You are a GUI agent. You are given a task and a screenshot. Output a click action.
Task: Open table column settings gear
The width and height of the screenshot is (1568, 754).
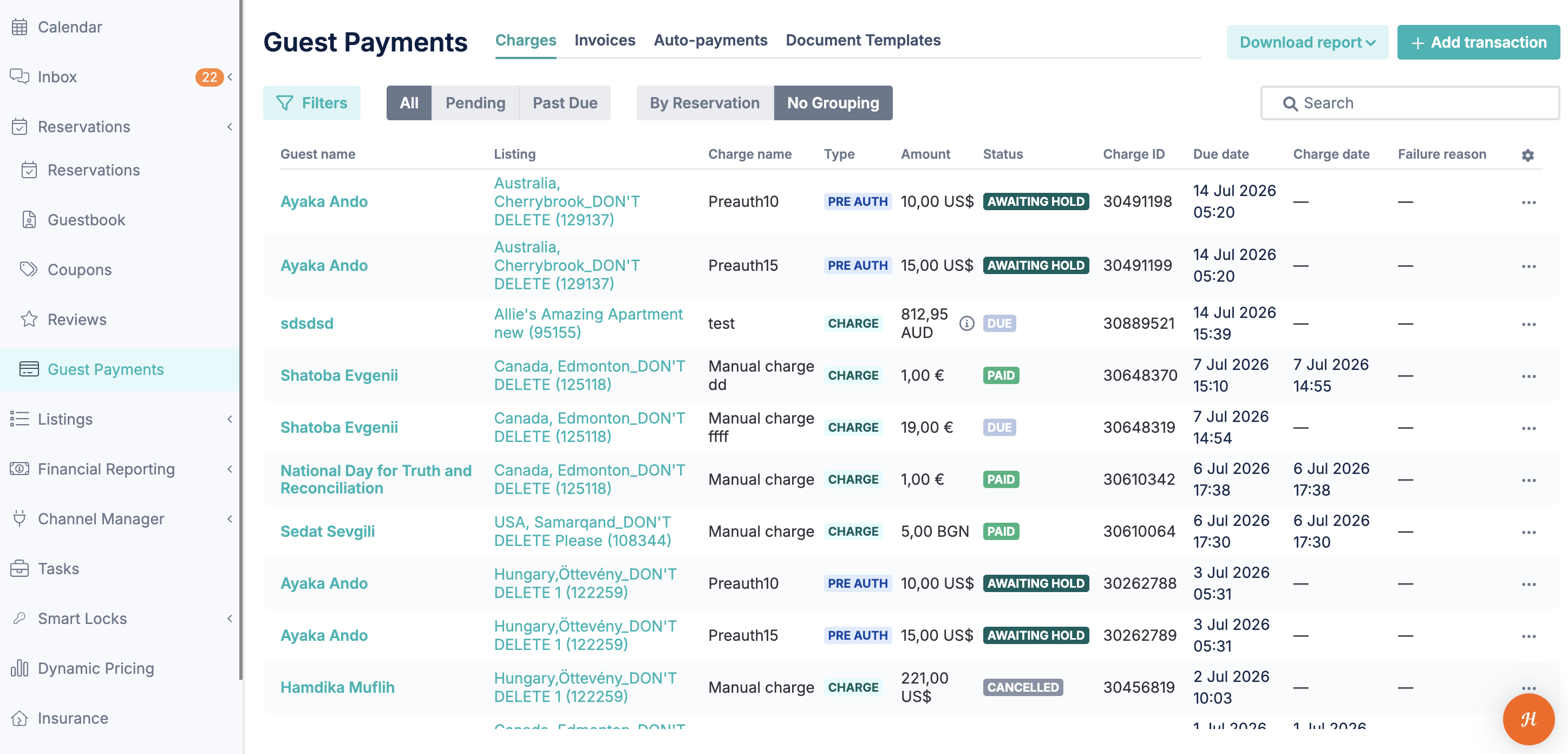pos(1528,155)
